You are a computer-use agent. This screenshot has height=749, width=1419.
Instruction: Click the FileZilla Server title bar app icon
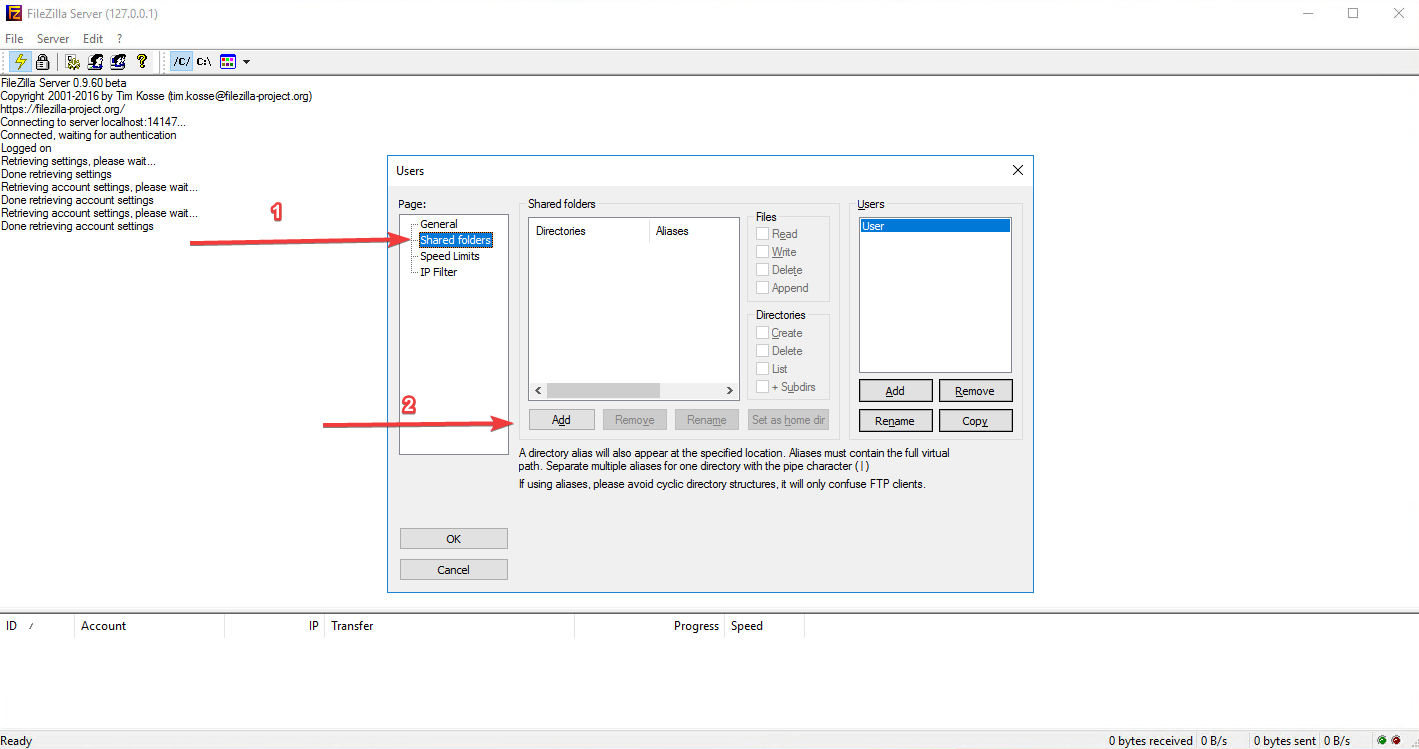coord(14,14)
